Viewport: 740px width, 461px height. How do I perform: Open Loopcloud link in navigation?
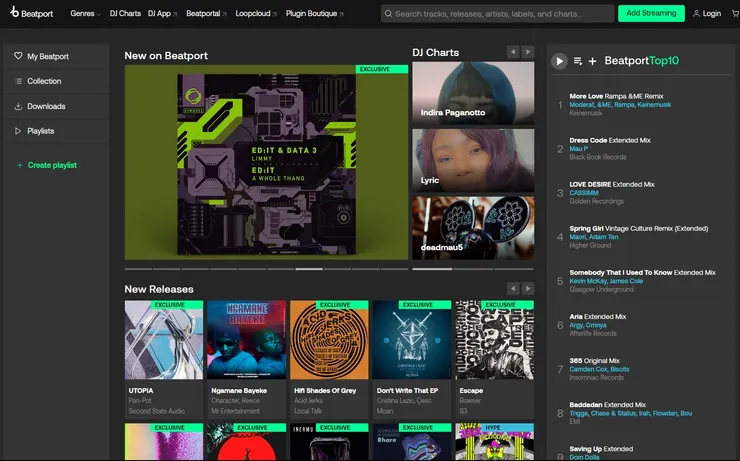(256, 14)
